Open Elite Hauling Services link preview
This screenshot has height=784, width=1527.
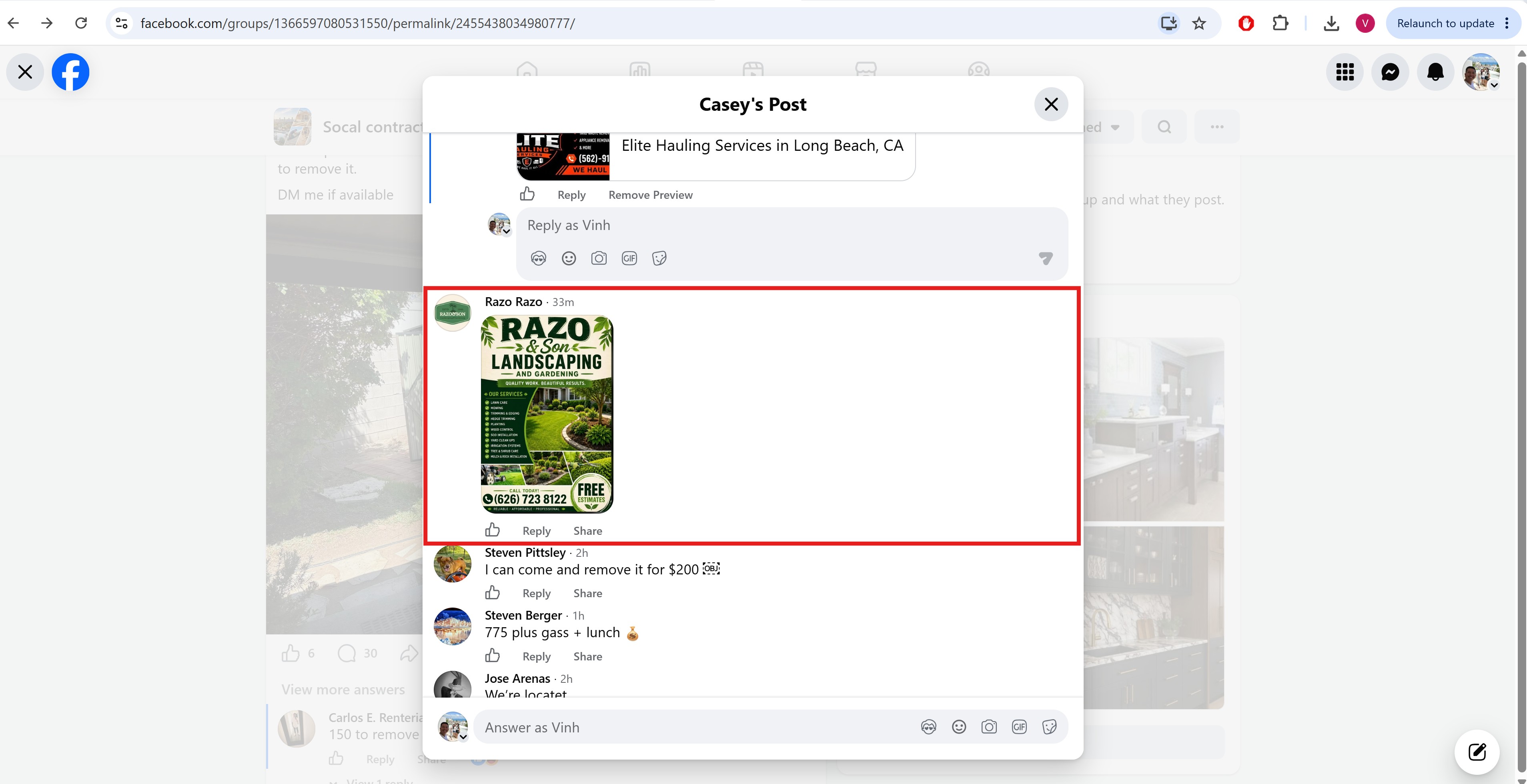(715, 156)
